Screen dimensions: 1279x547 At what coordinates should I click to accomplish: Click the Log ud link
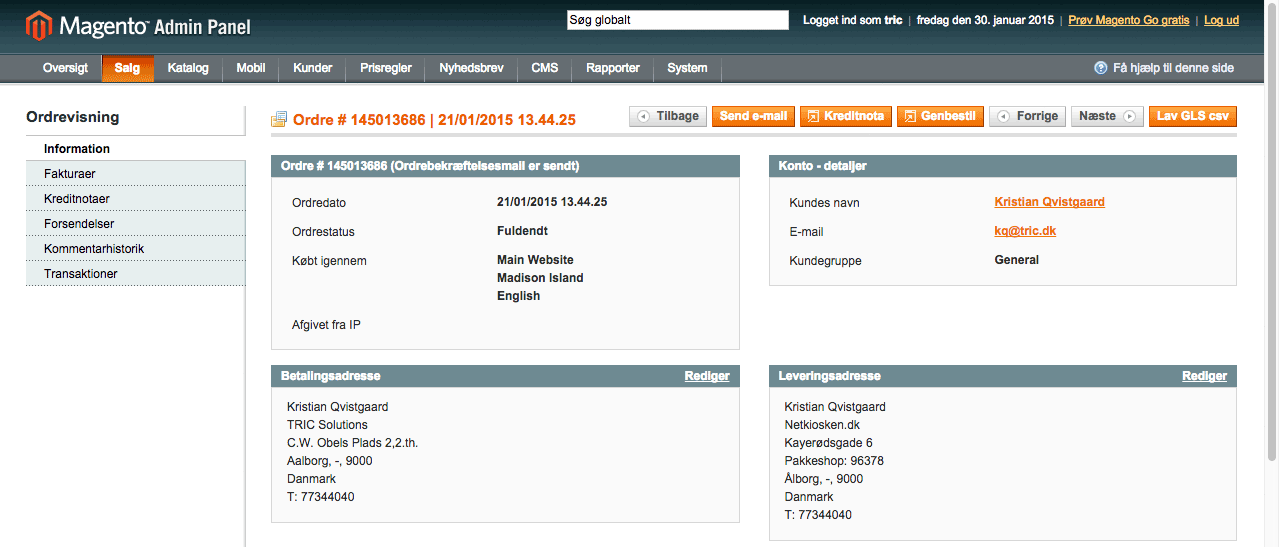1221,20
